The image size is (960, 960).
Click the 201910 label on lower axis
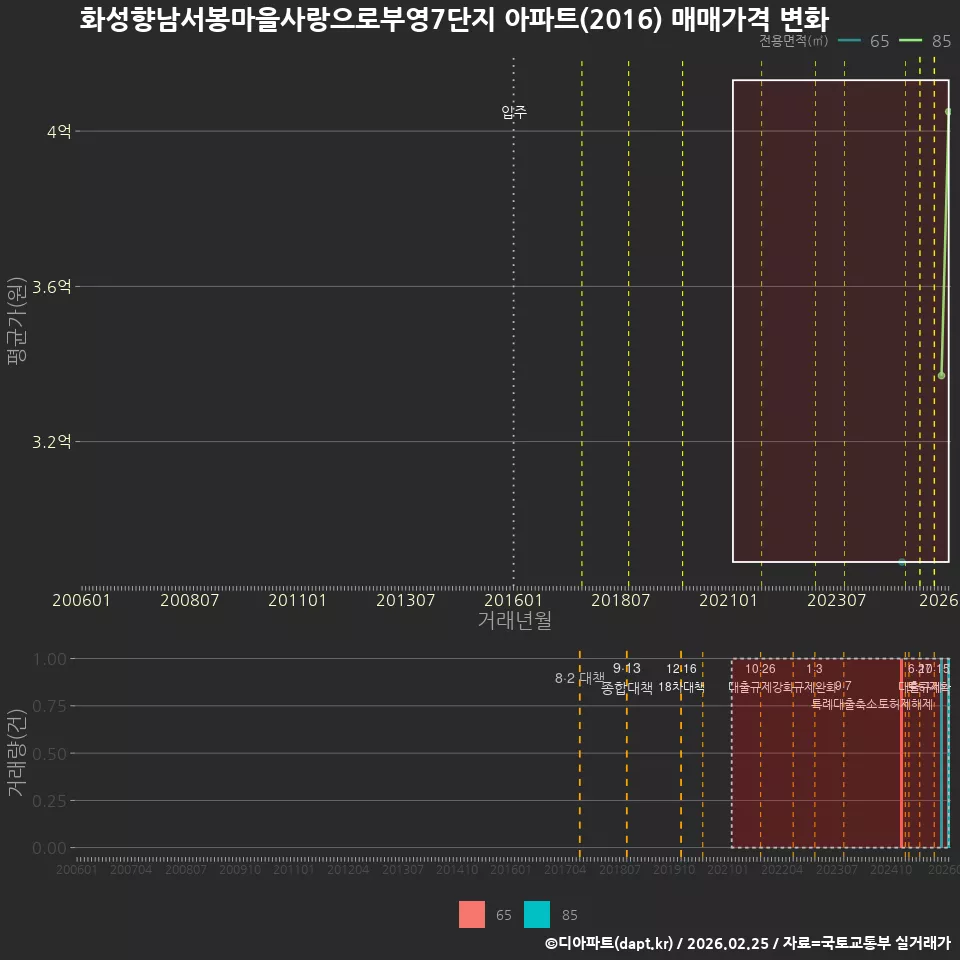[x=673, y=869]
